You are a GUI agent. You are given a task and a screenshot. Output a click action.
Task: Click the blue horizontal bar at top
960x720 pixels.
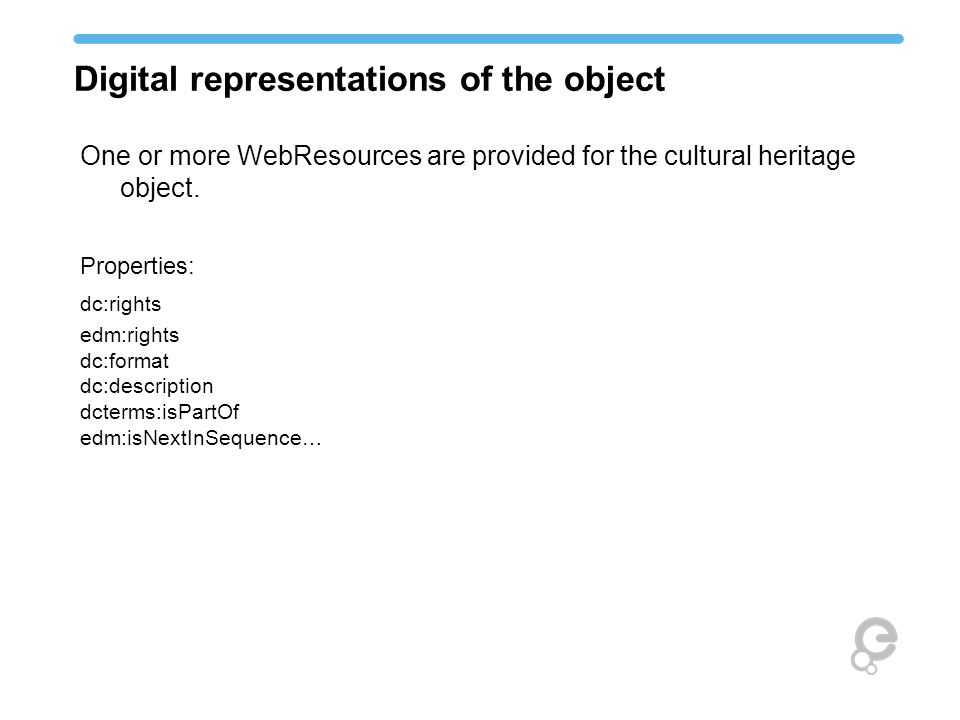tap(488, 39)
